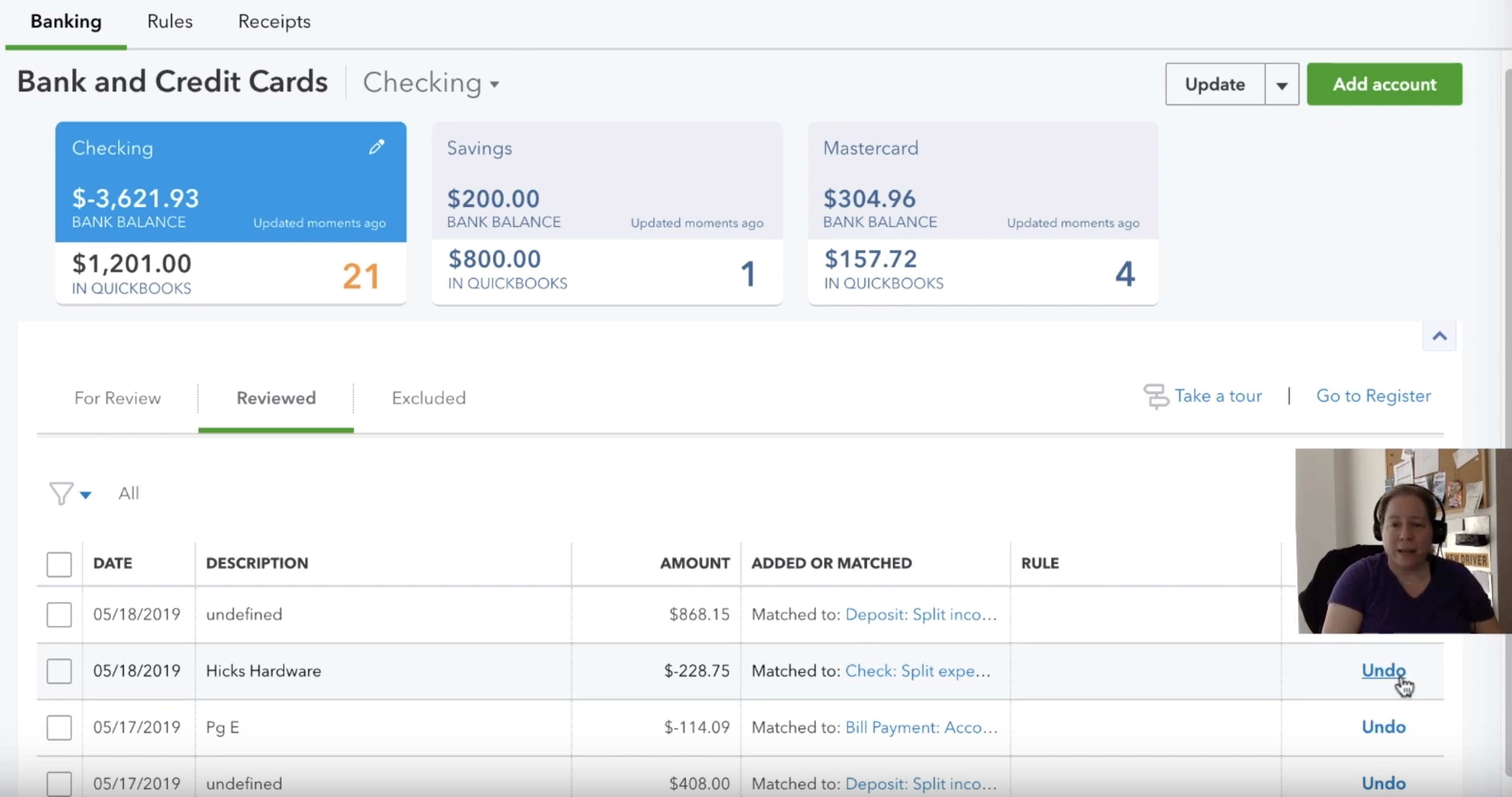Open the Excluded tab
Image resolution: width=1512 pixels, height=797 pixels.
pyautogui.click(x=428, y=398)
